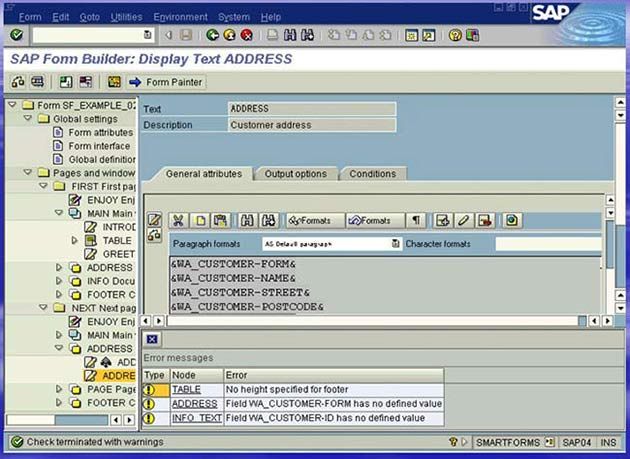Viewport: 630px width, 459px height.
Task: Click the green checkmark Enter icon
Action: (16, 35)
